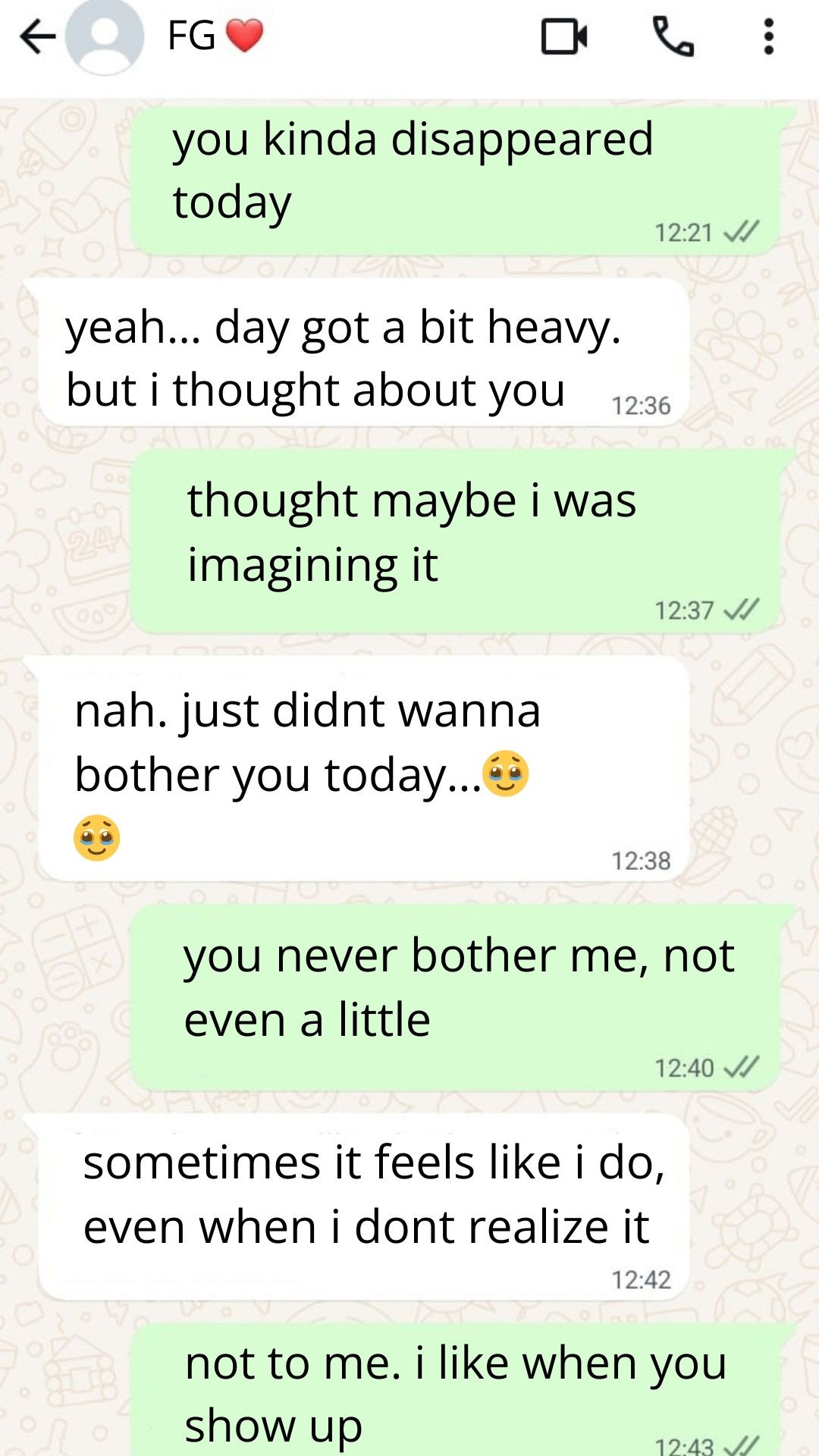Screen dimensions: 819x1456
Task: Select the 'nah. just didnt wanna bother' message
Action: pos(364,768)
